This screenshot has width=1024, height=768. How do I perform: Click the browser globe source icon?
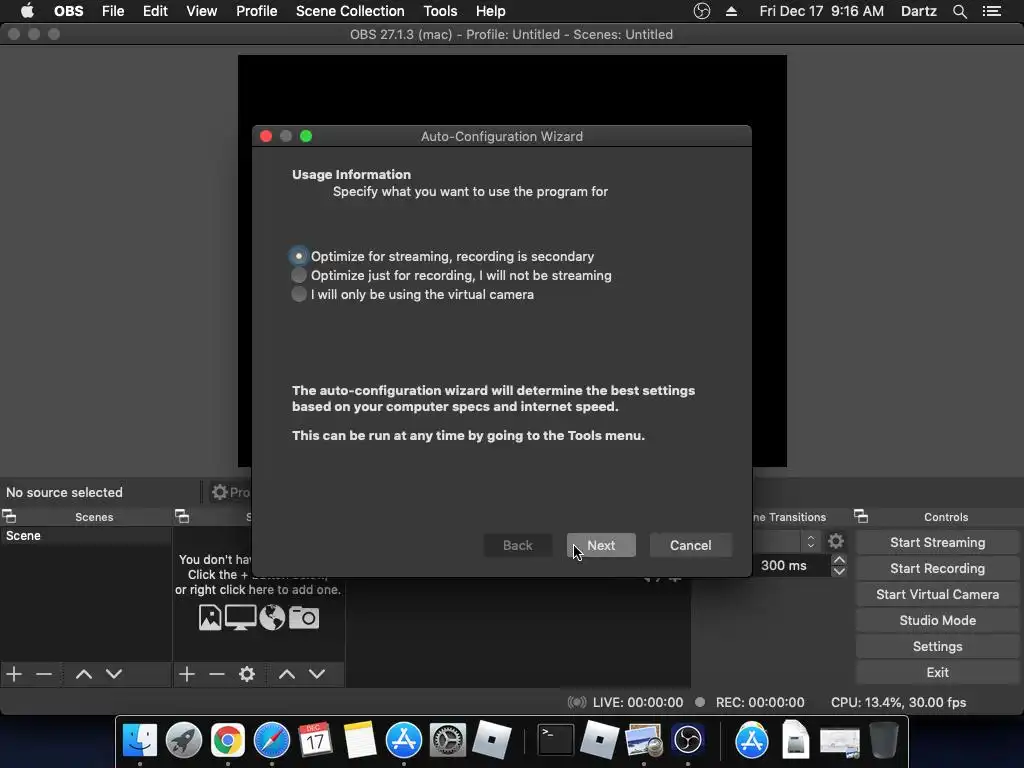272,617
